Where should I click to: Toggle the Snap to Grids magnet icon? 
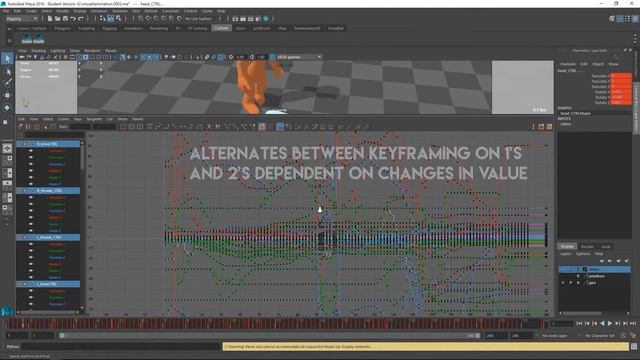(x=141, y=18)
